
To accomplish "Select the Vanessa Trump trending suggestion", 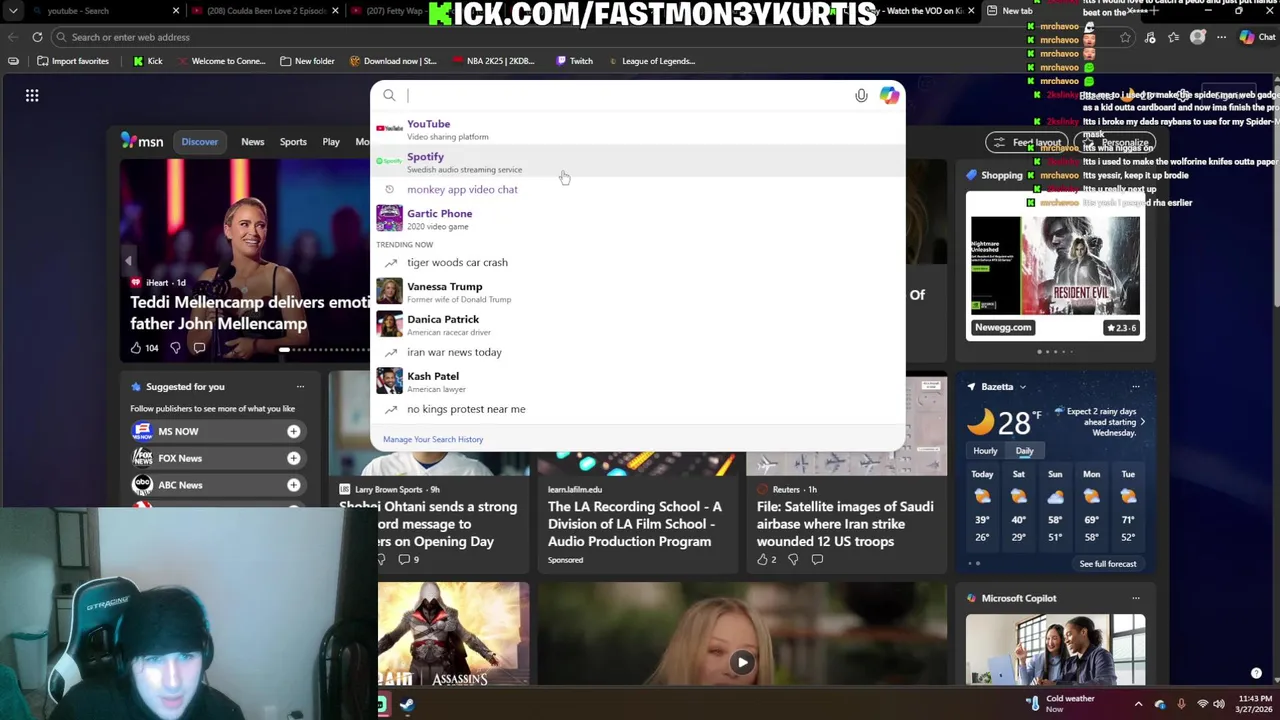I will (x=637, y=292).
